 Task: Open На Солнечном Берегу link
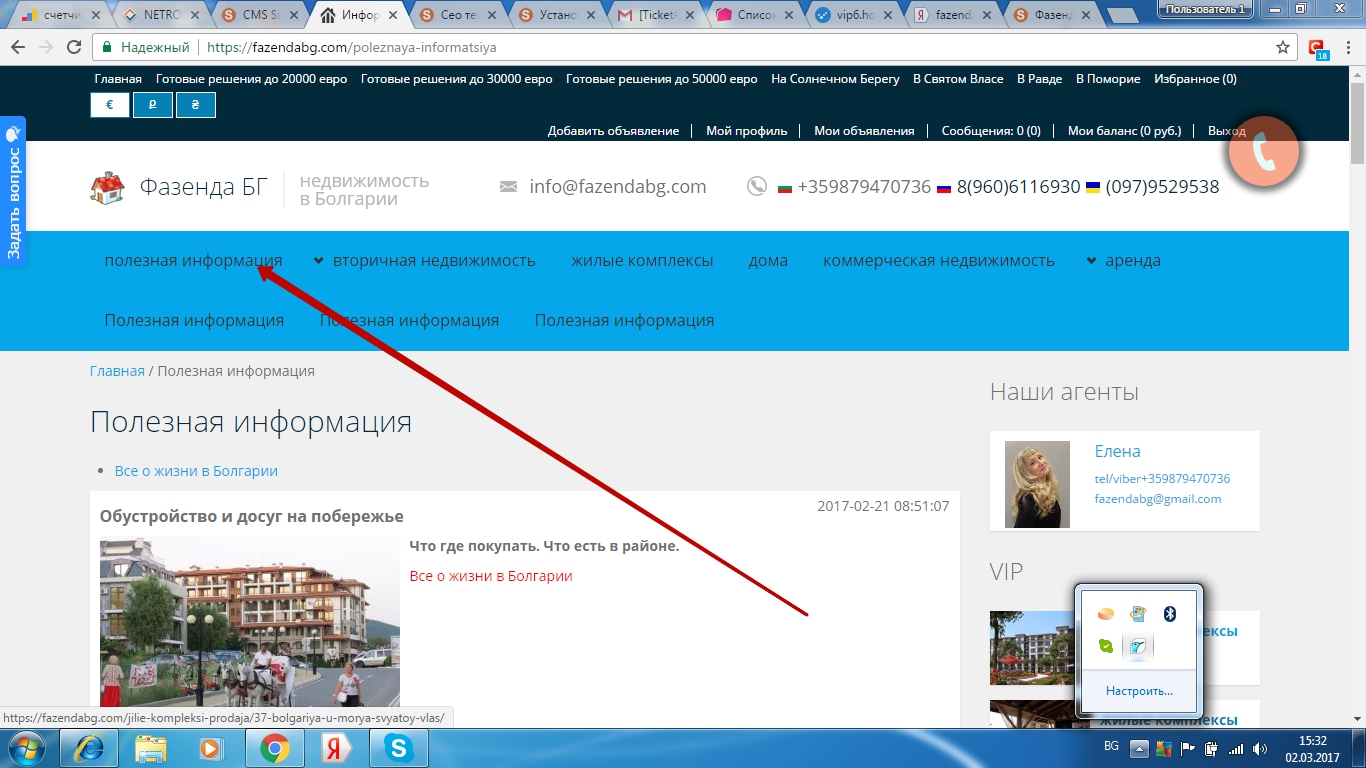(835, 79)
